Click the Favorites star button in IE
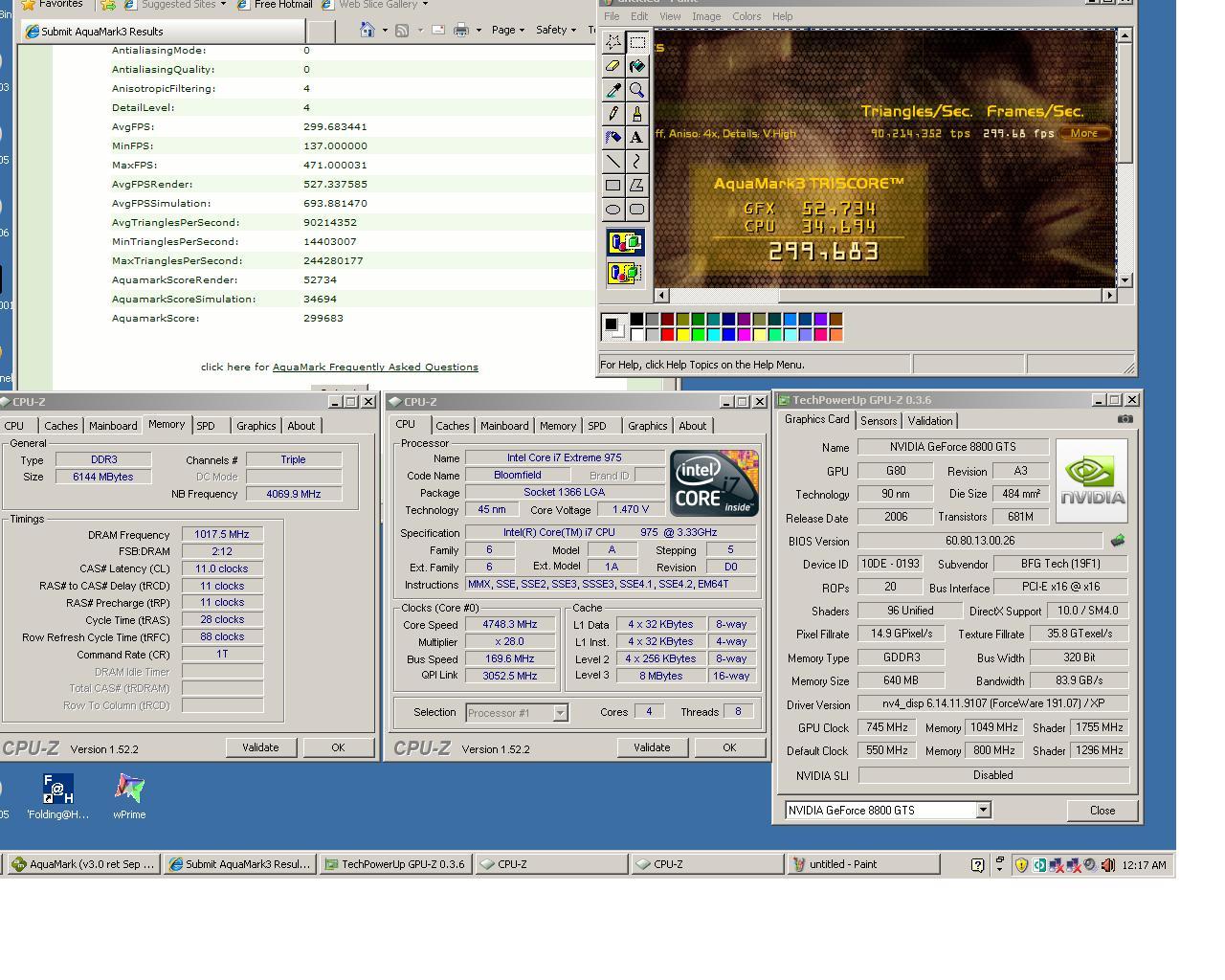 [x=52, y=4]
